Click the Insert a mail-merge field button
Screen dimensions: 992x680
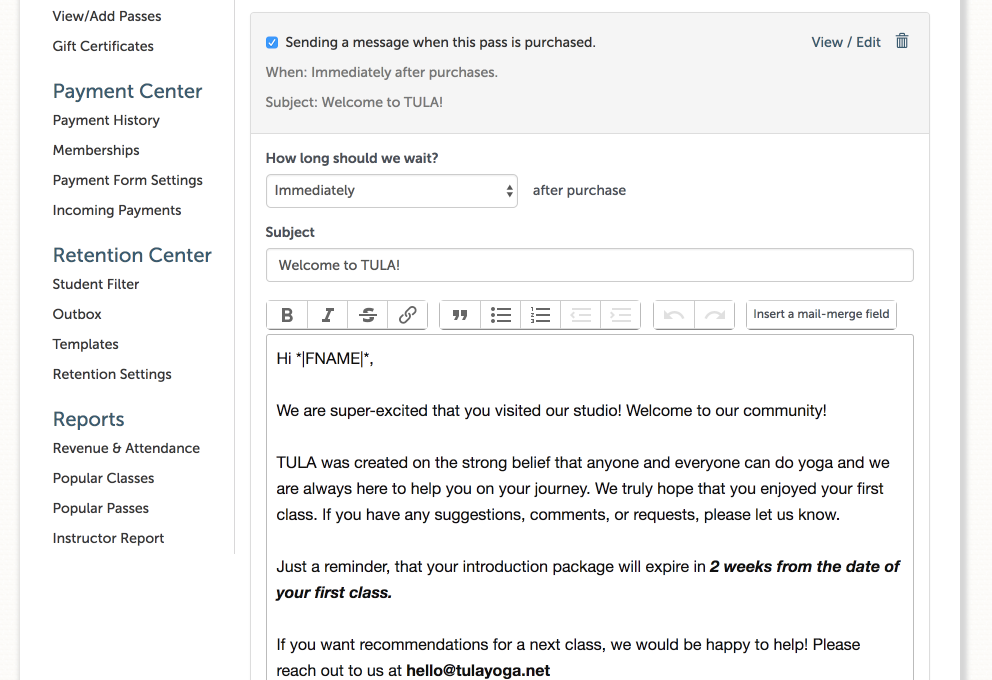(x=821, y=314)
